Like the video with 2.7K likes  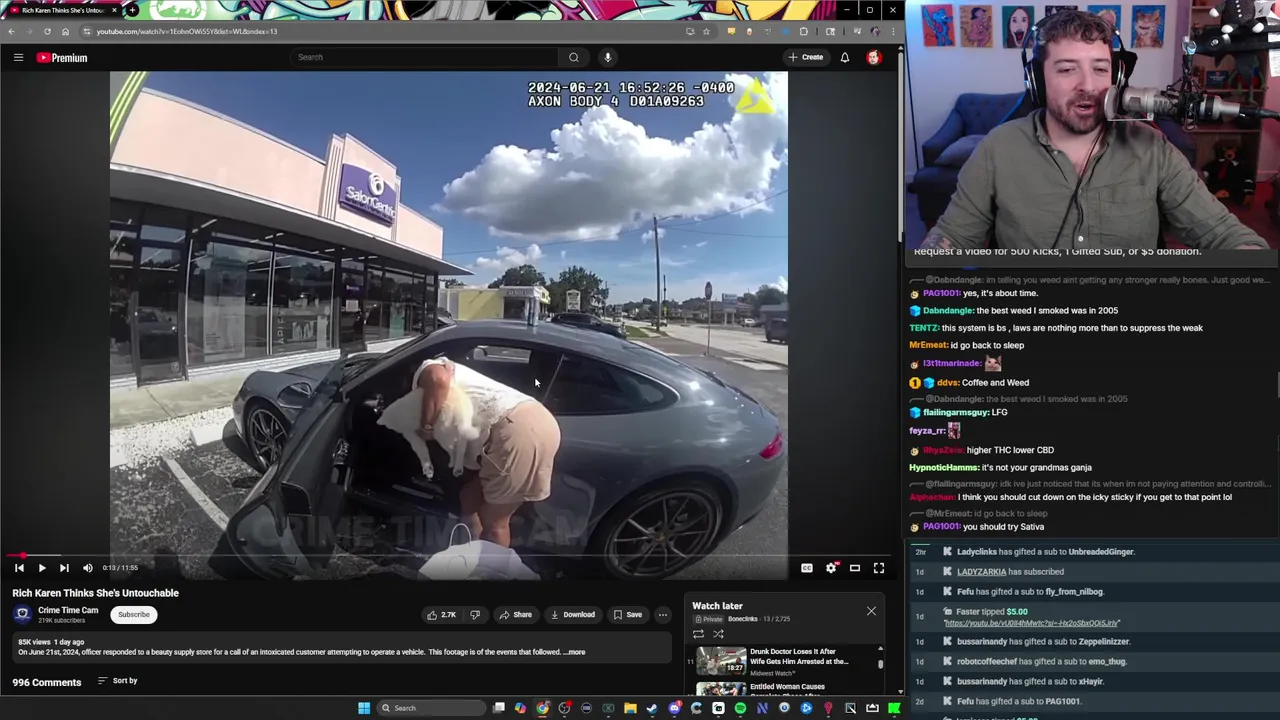441,615
